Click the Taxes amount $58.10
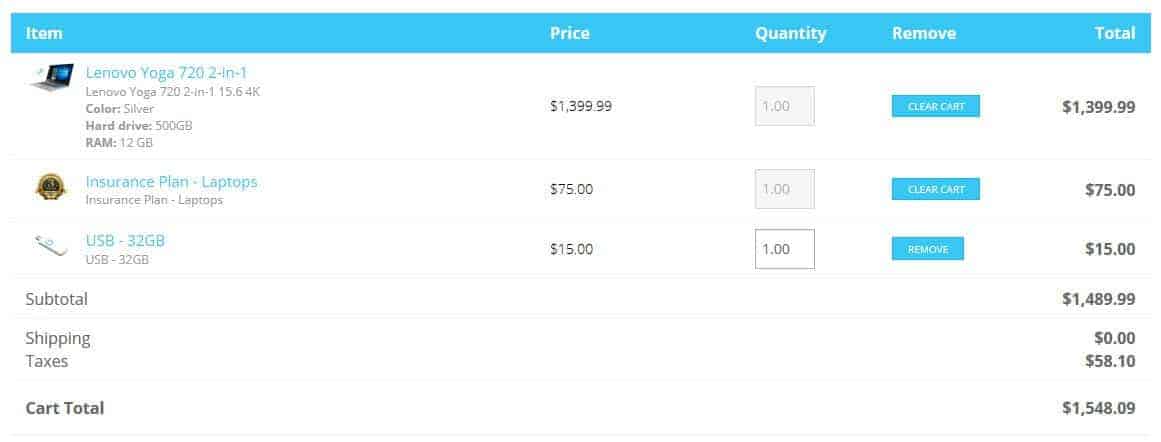 tap(1110, 361)
